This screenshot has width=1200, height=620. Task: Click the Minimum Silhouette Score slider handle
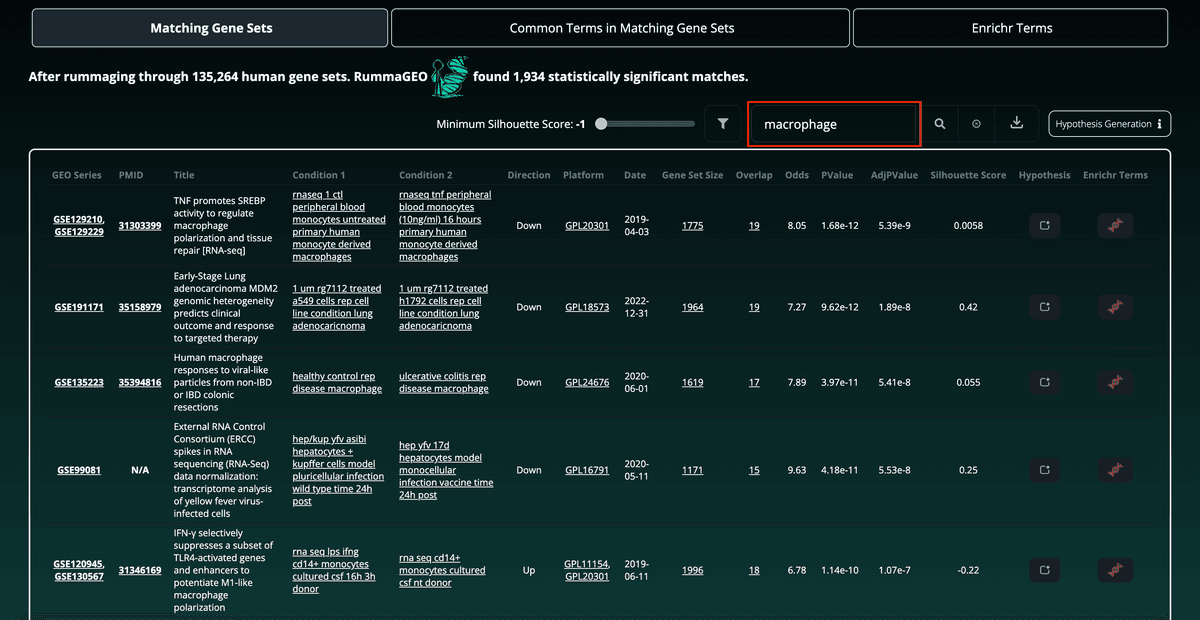[601, 124]
